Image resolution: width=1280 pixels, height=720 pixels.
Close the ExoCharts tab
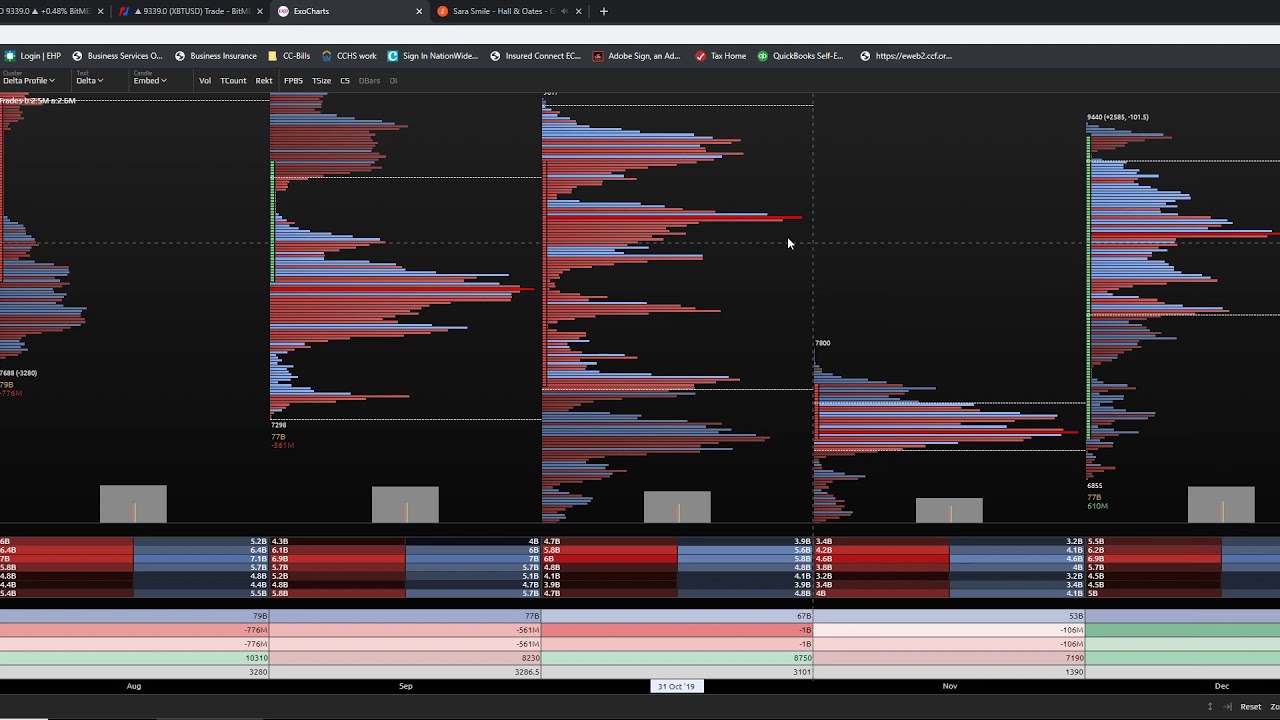click(419, 11)
